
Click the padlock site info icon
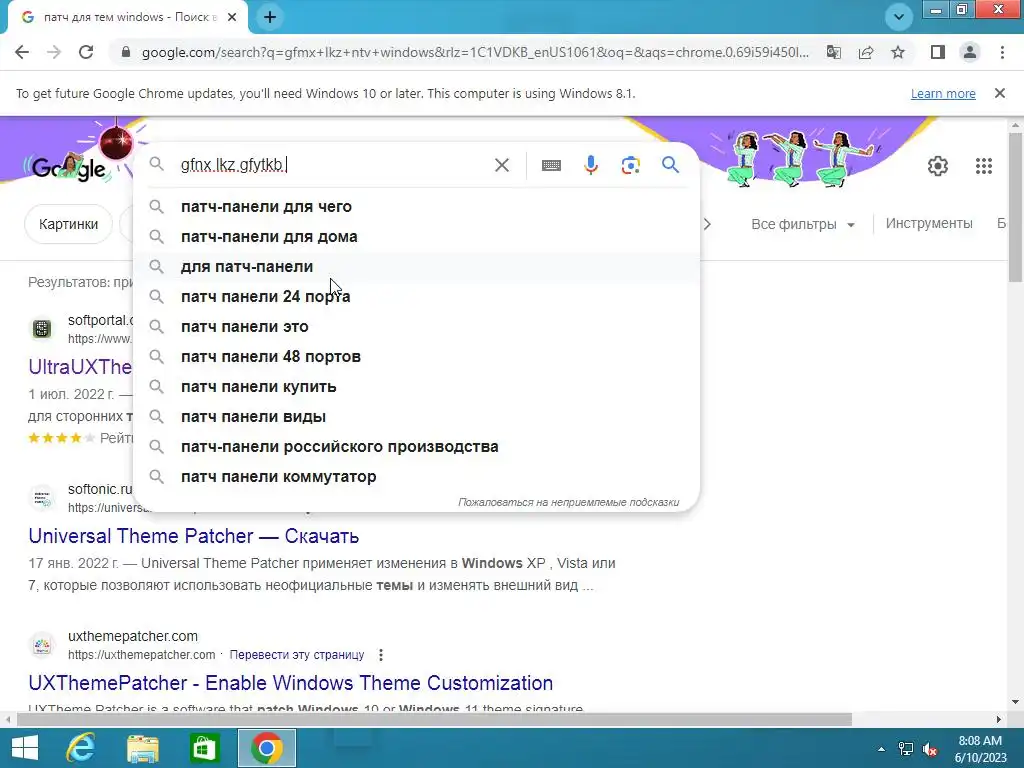126,52
